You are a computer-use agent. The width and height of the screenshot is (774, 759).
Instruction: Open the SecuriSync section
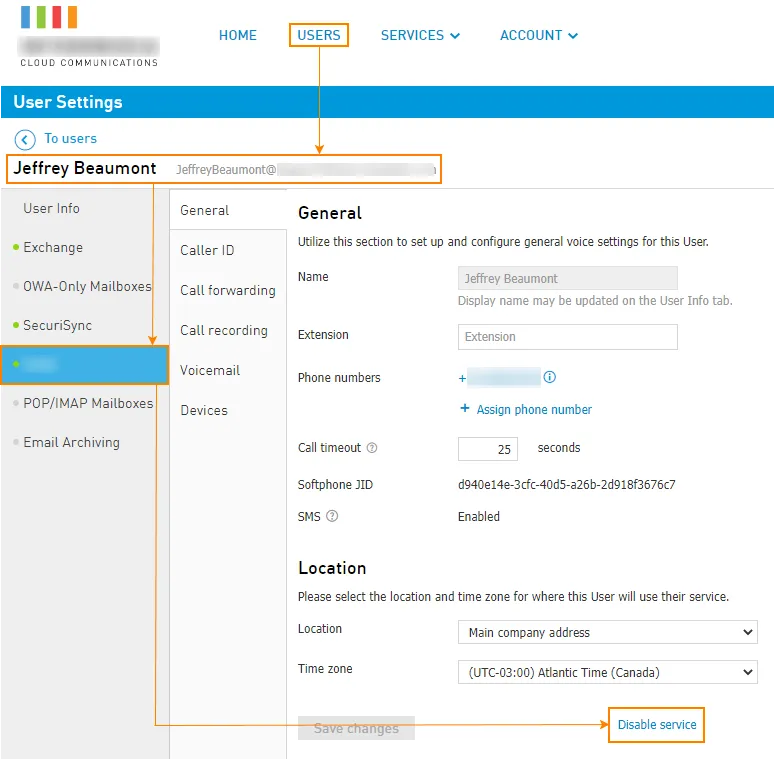tap(57, 325)
